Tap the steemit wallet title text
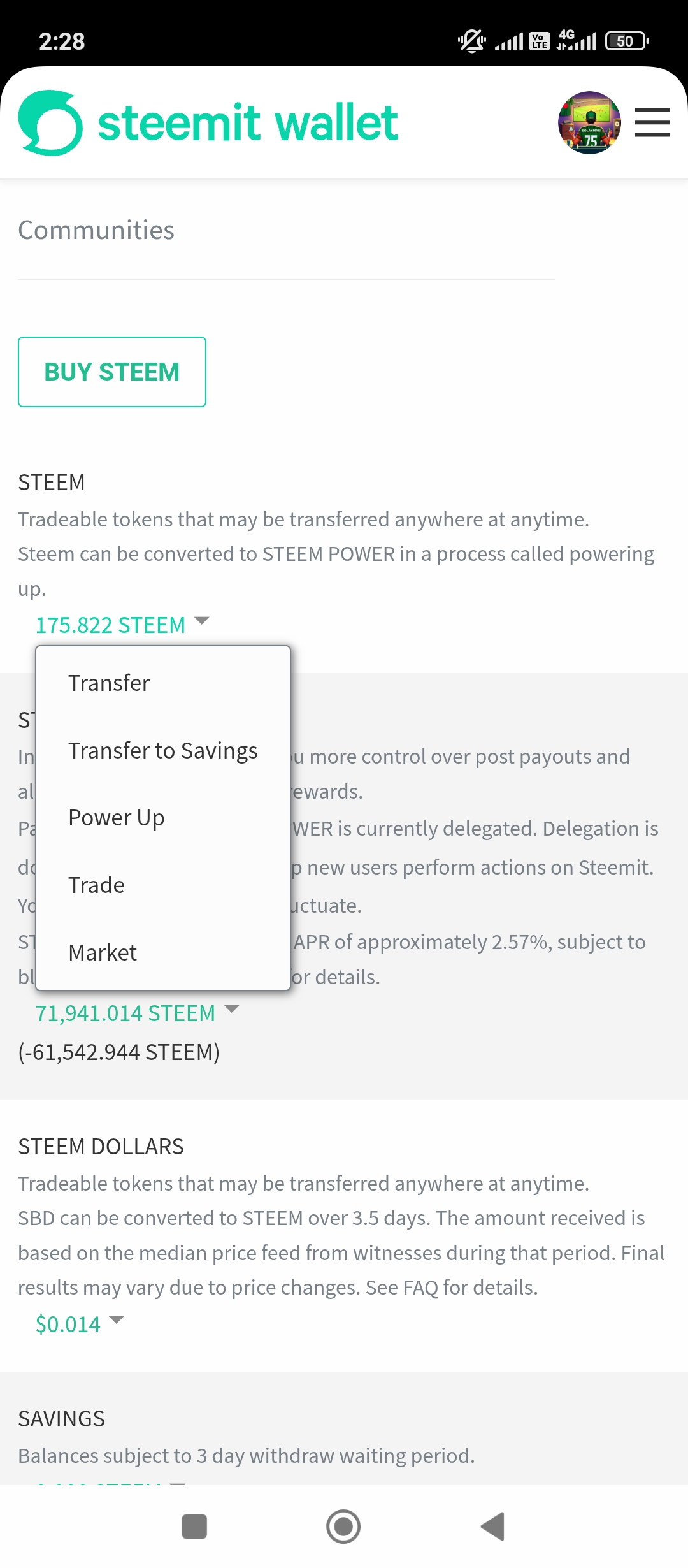 click(248, 123)
